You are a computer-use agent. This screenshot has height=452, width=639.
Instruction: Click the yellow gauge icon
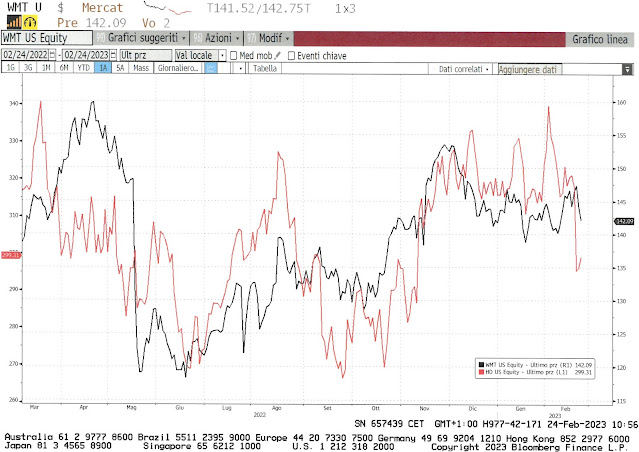click(x=30, y=22)
